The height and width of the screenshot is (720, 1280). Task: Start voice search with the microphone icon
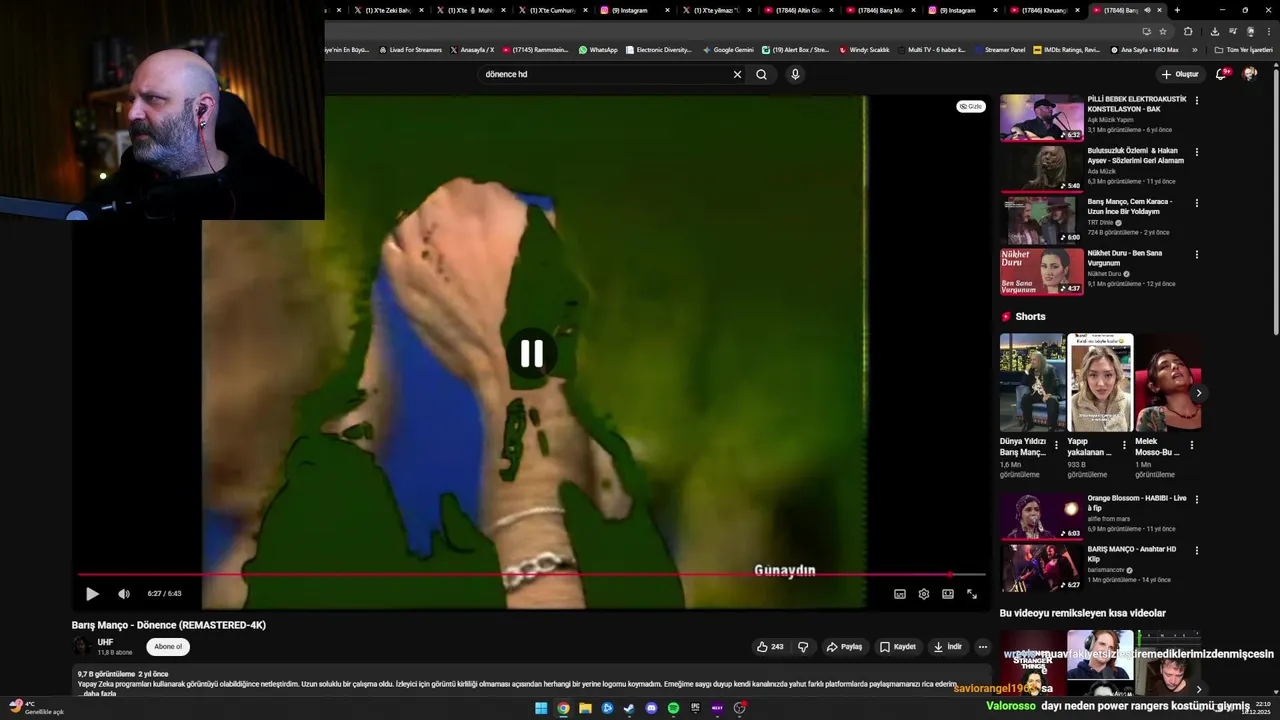(x=795, y=74)
